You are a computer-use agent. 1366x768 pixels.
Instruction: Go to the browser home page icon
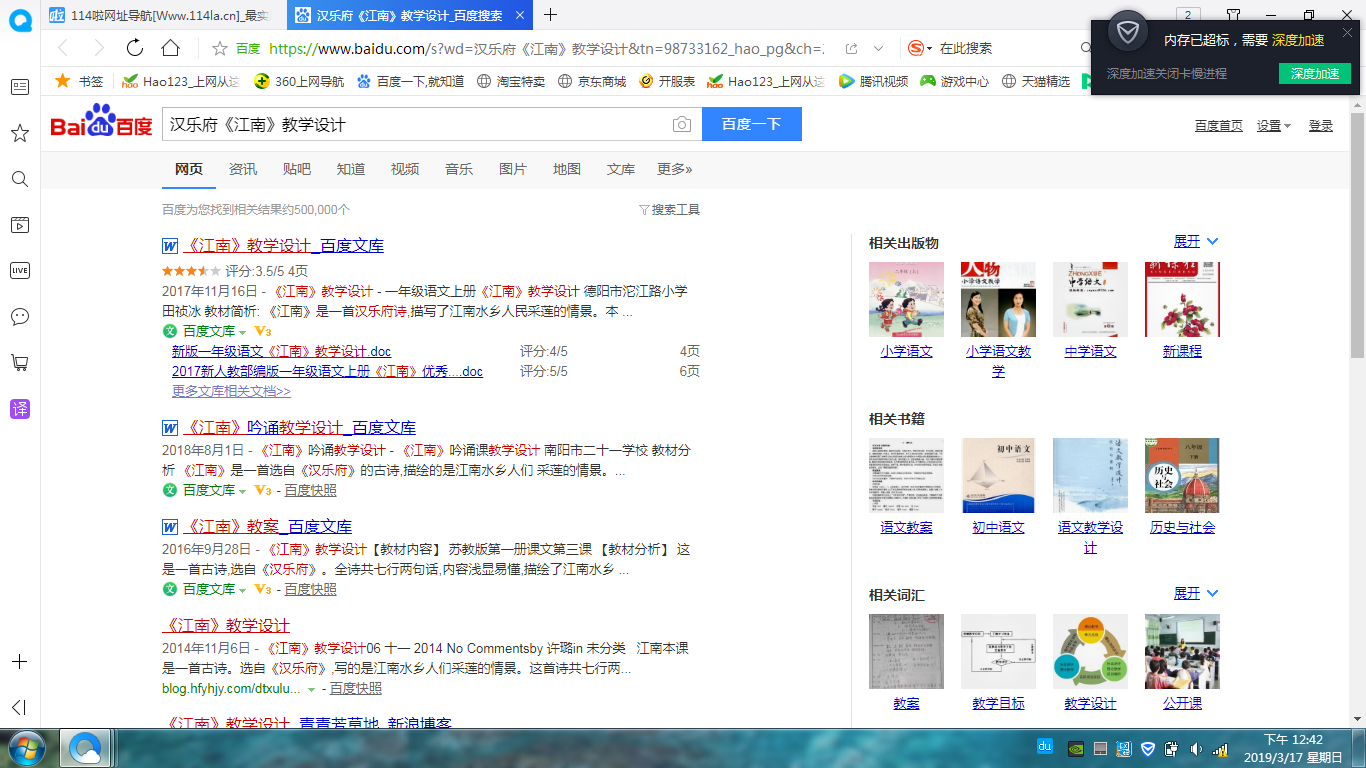171,48
